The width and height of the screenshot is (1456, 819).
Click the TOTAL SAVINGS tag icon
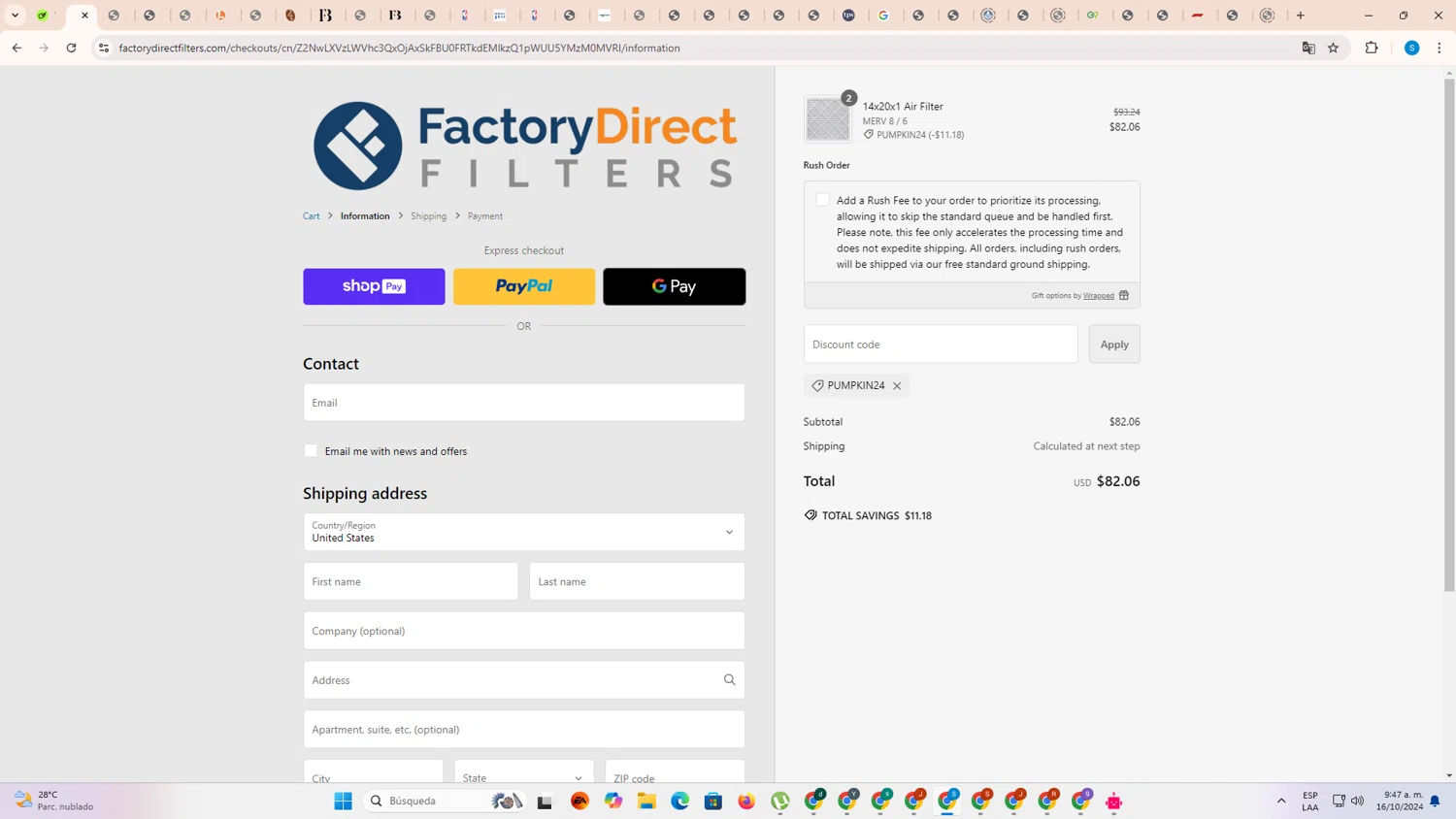811,515
